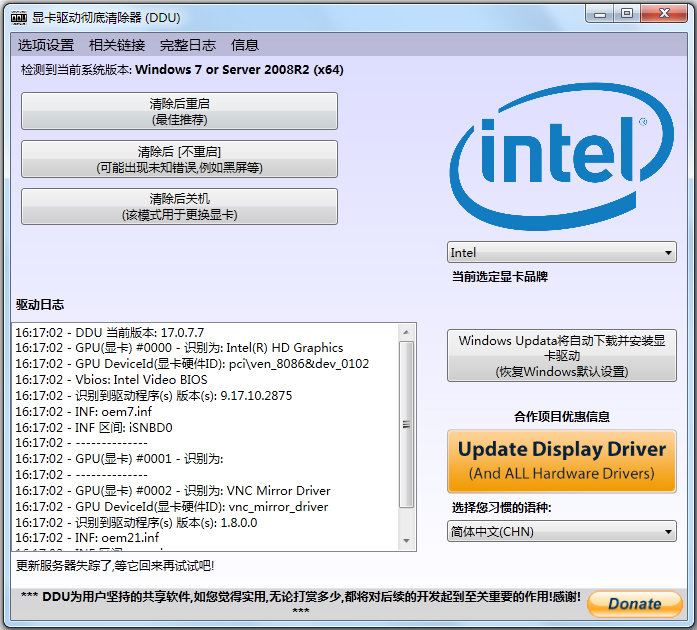Click the detected system version 'Windows 7 or Server 2008R2 (x64)'

tap(239, 70)
